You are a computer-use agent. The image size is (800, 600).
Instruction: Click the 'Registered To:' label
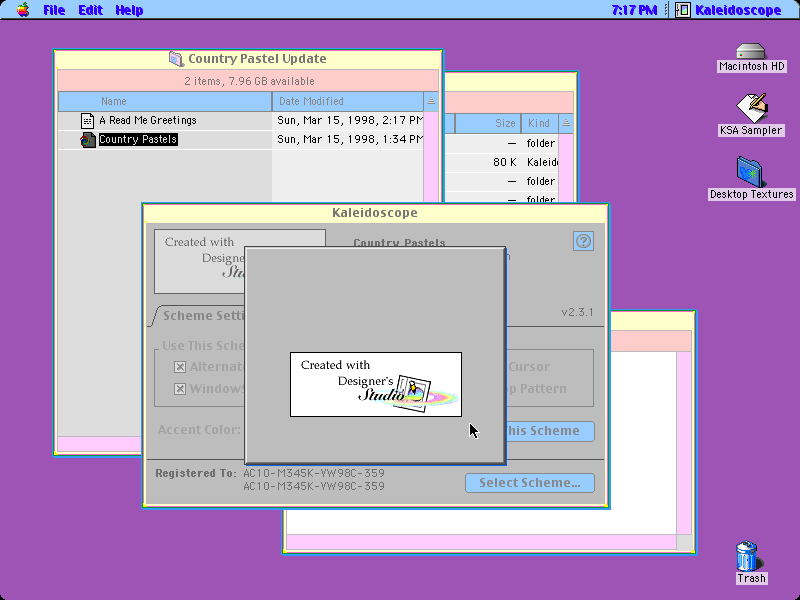tap(196, 473)
